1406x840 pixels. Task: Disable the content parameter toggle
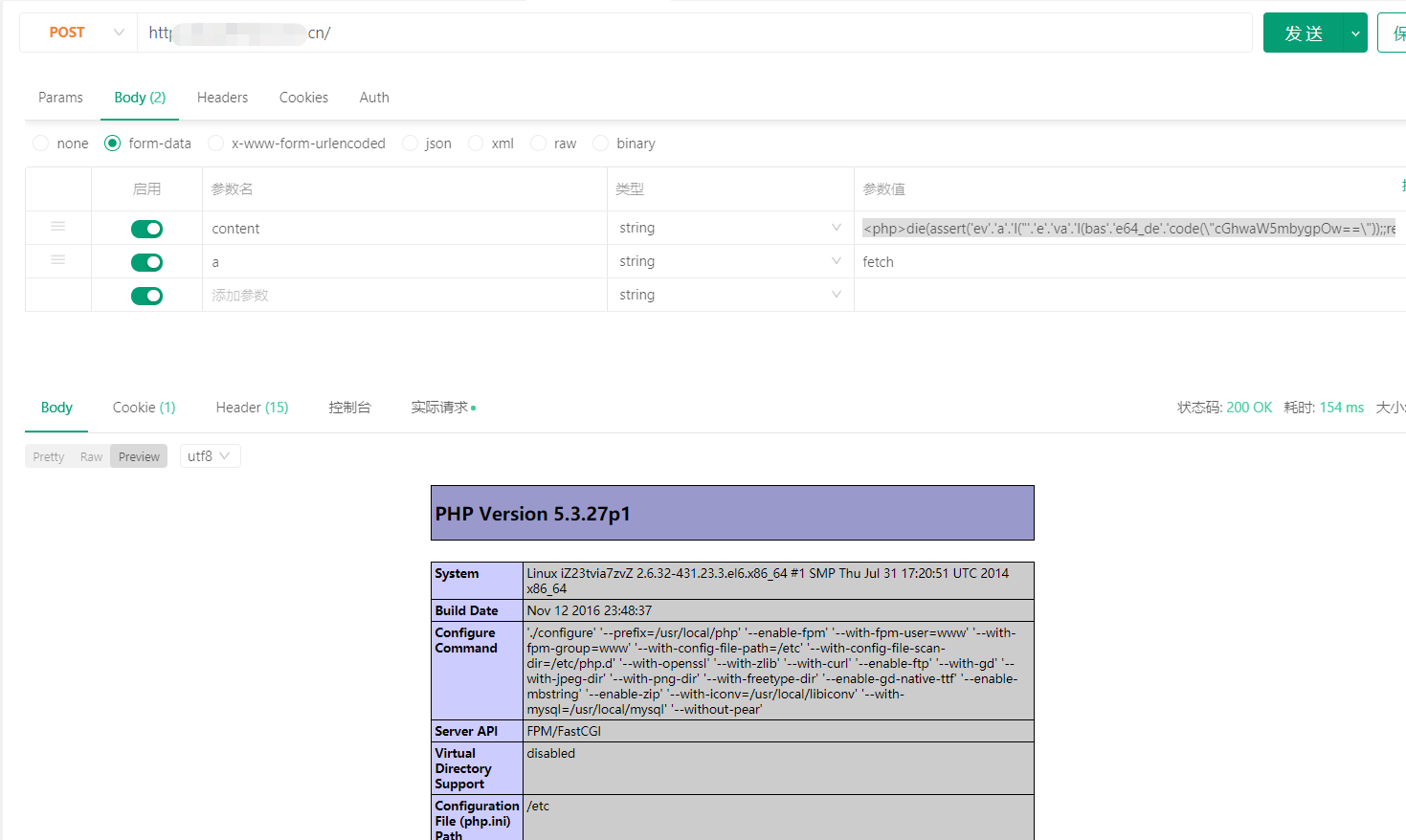tap(146, 229)
